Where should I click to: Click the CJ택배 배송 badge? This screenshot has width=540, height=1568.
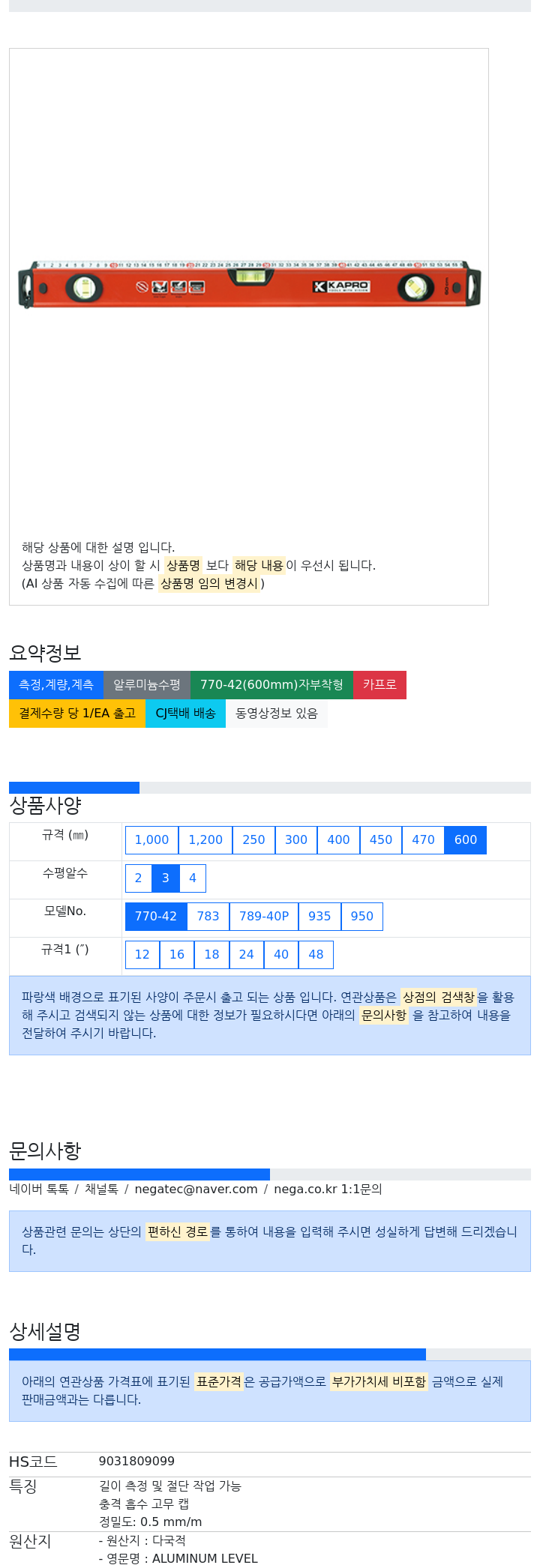[x=185, y=713]
